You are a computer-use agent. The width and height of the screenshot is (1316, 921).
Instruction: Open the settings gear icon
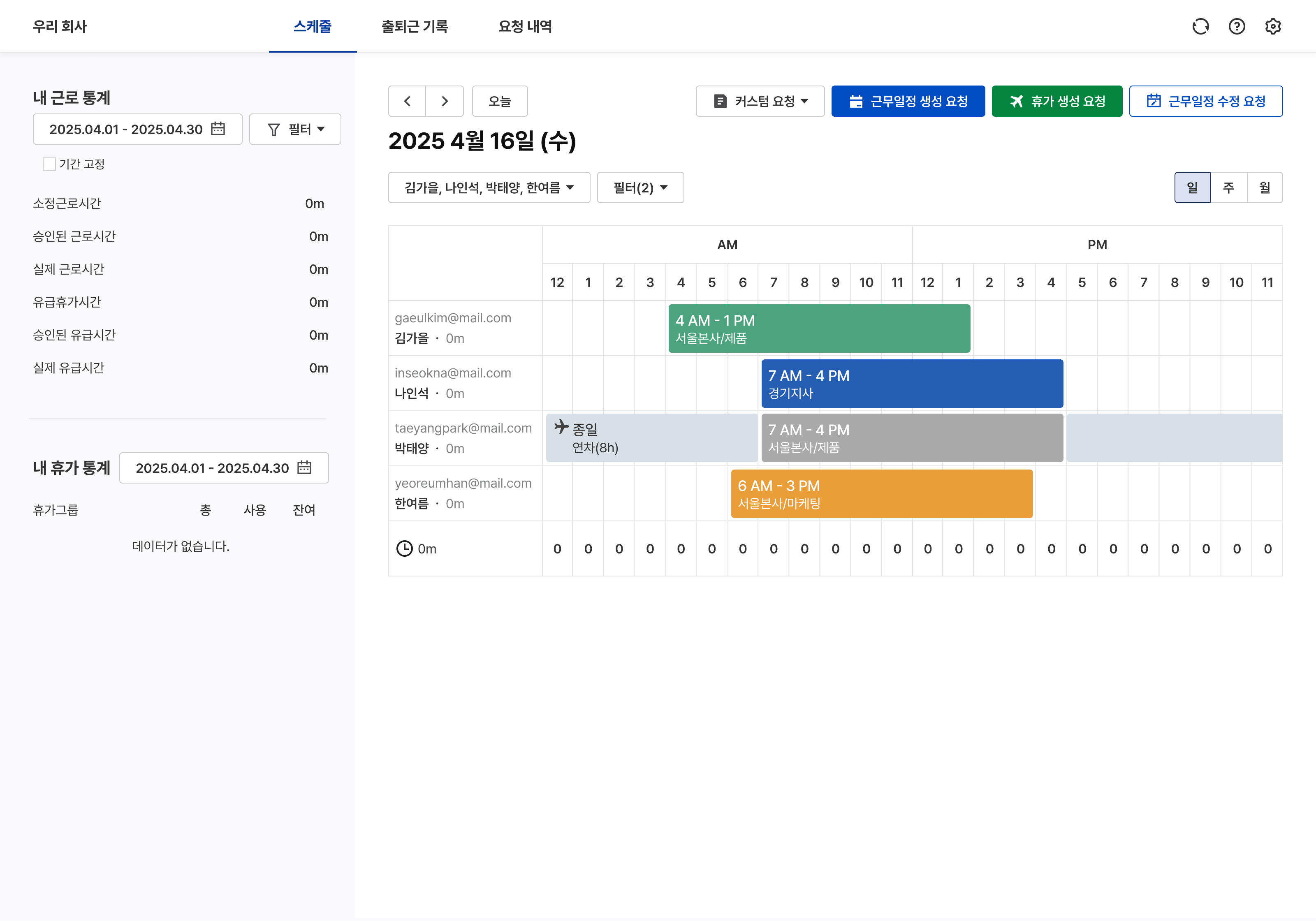(1272, 26)
